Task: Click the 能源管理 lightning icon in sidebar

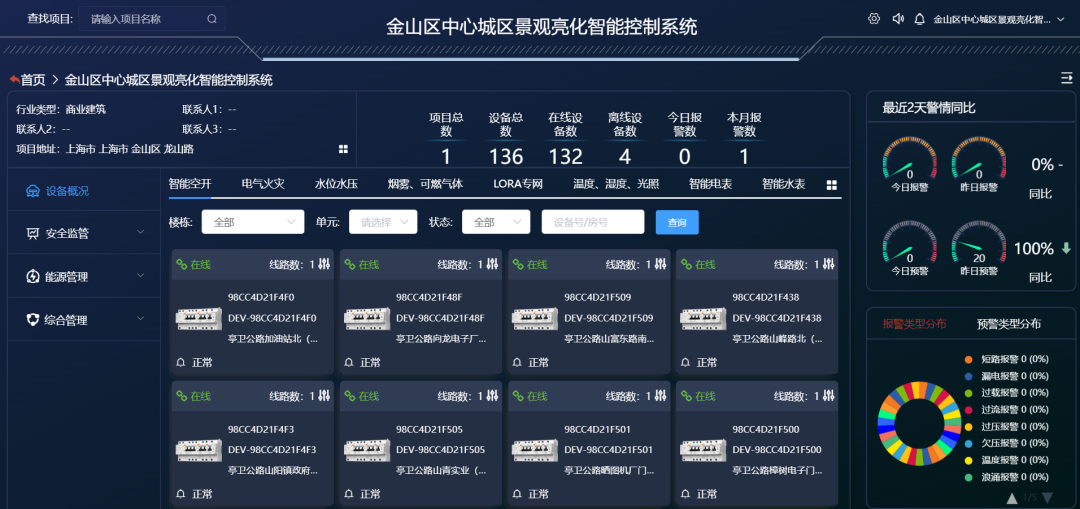Action: pos(32,276)
